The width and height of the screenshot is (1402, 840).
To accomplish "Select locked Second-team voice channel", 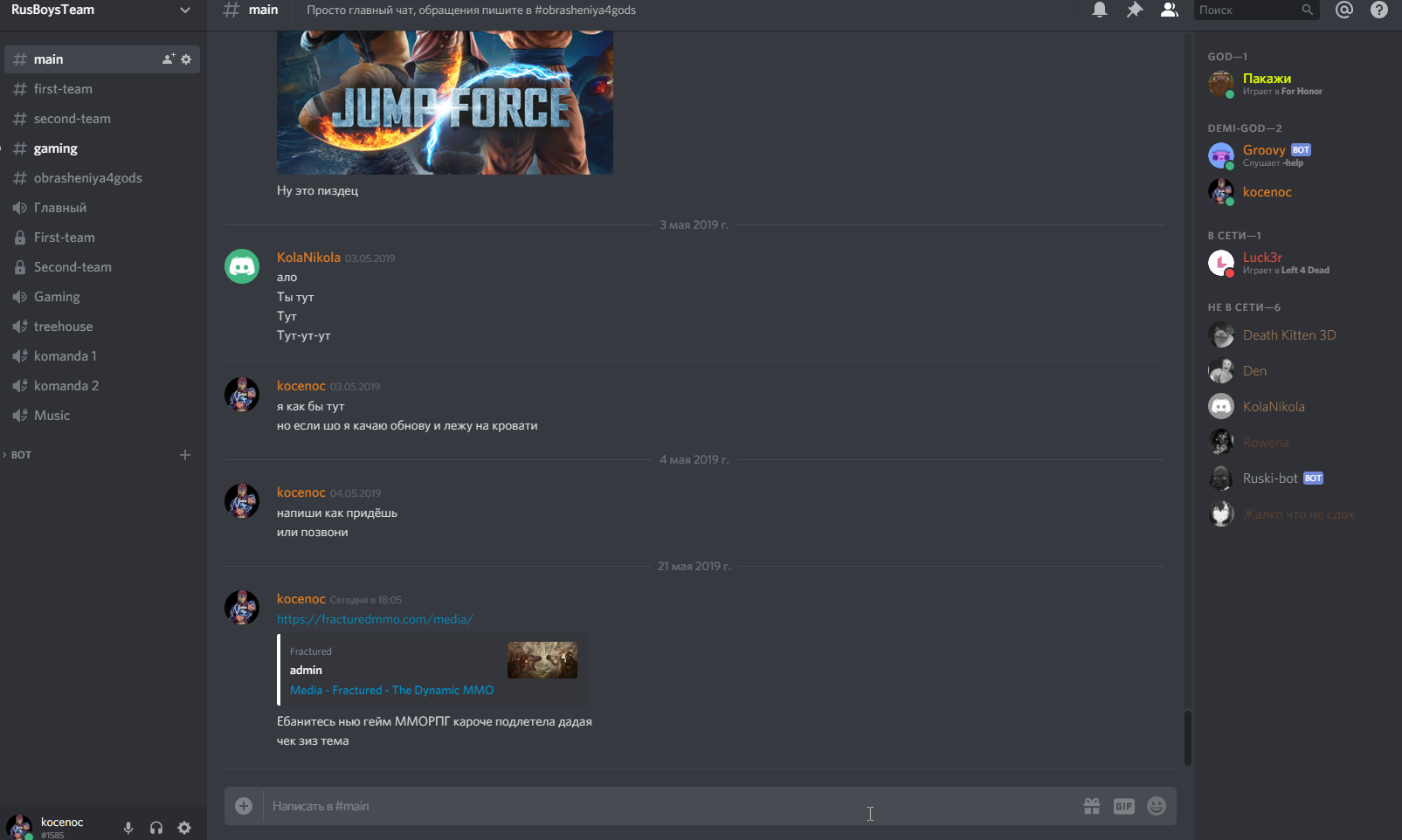I will 102,267.
